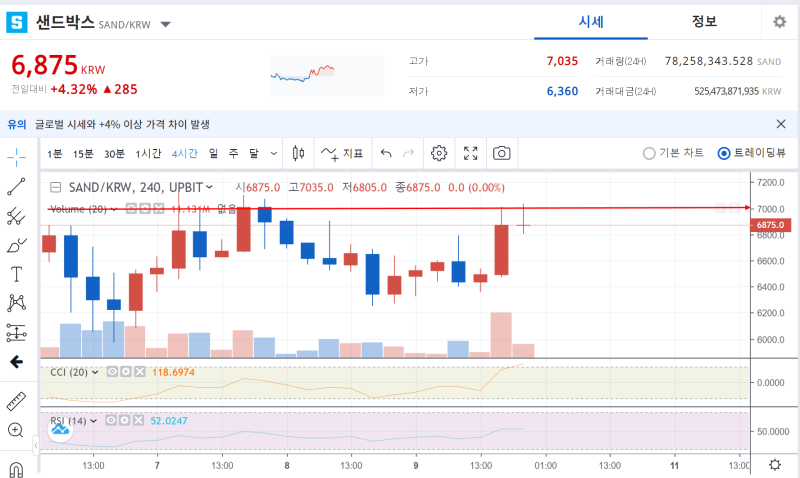Click the 6875.0 current price axis label
The image size is (800, 478).
770,225
